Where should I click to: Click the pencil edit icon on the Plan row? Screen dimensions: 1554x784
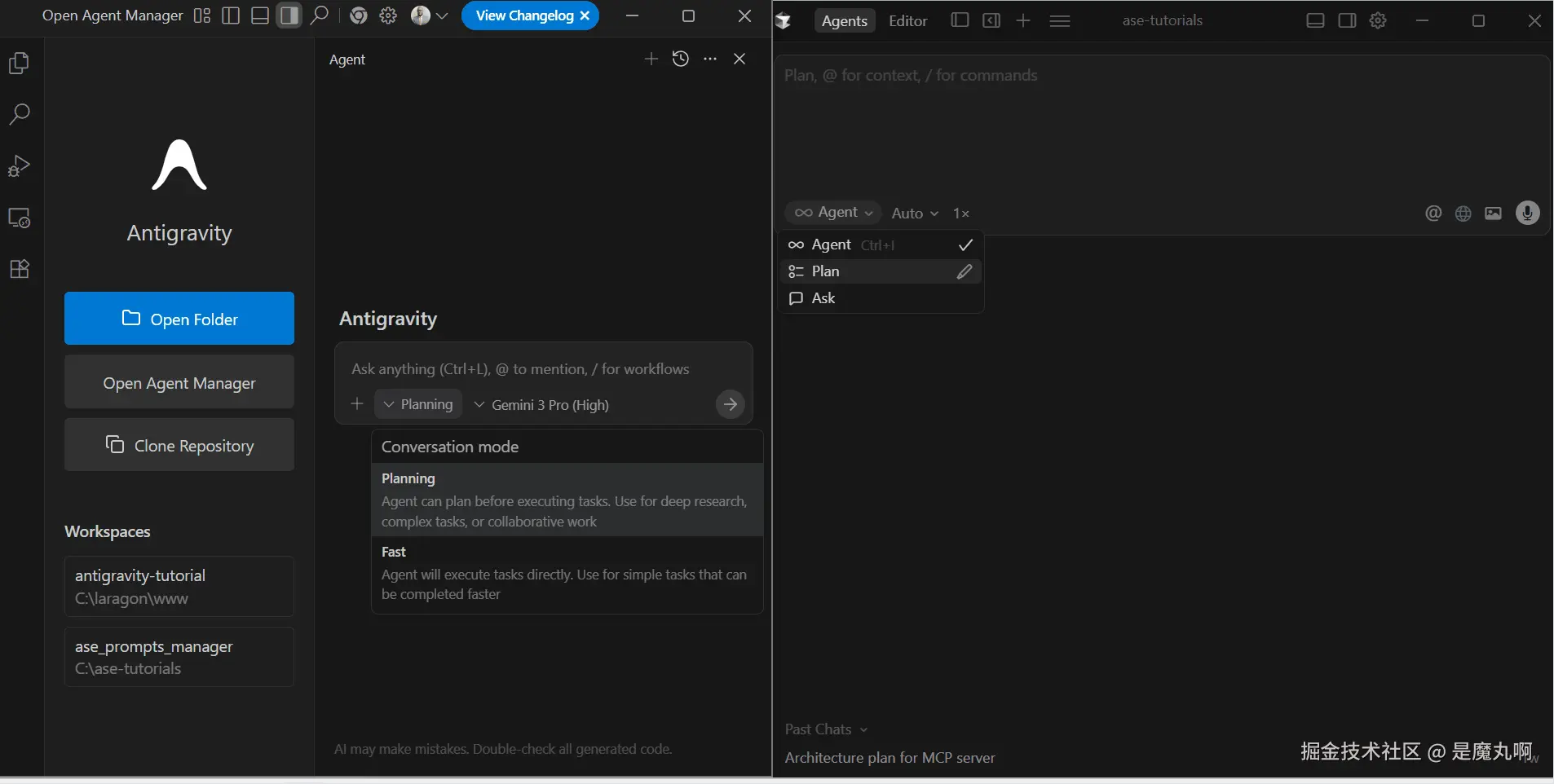(x=965, y=271)
